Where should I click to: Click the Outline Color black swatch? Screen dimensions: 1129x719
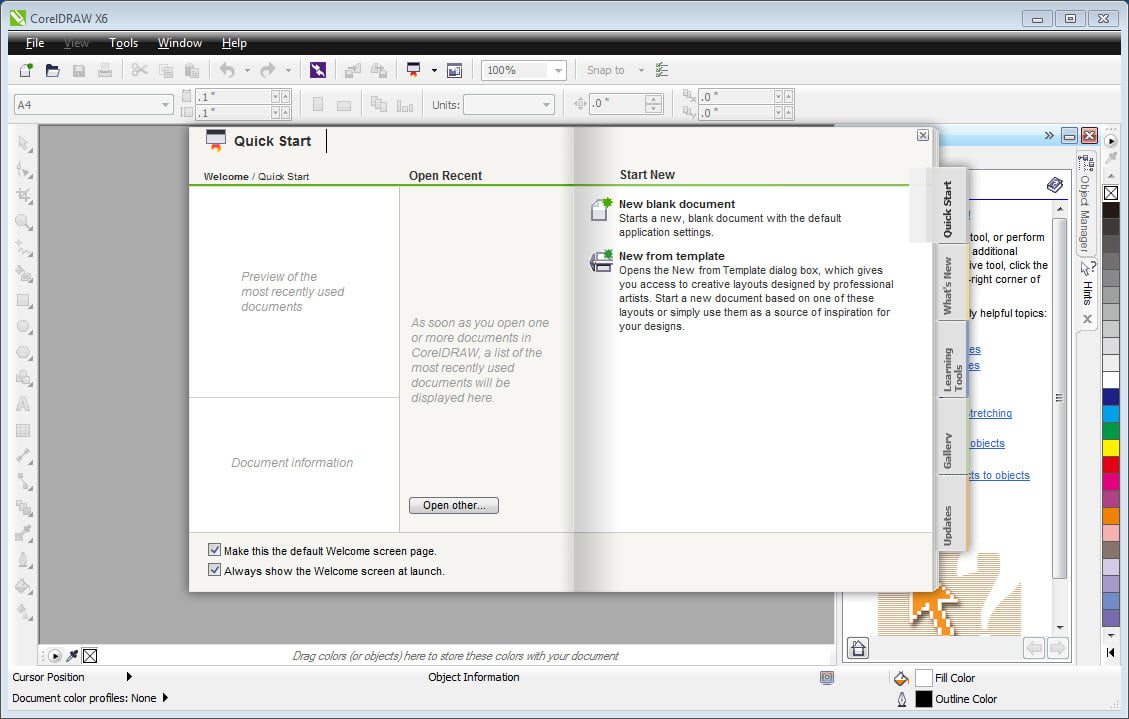coord(924,698)
